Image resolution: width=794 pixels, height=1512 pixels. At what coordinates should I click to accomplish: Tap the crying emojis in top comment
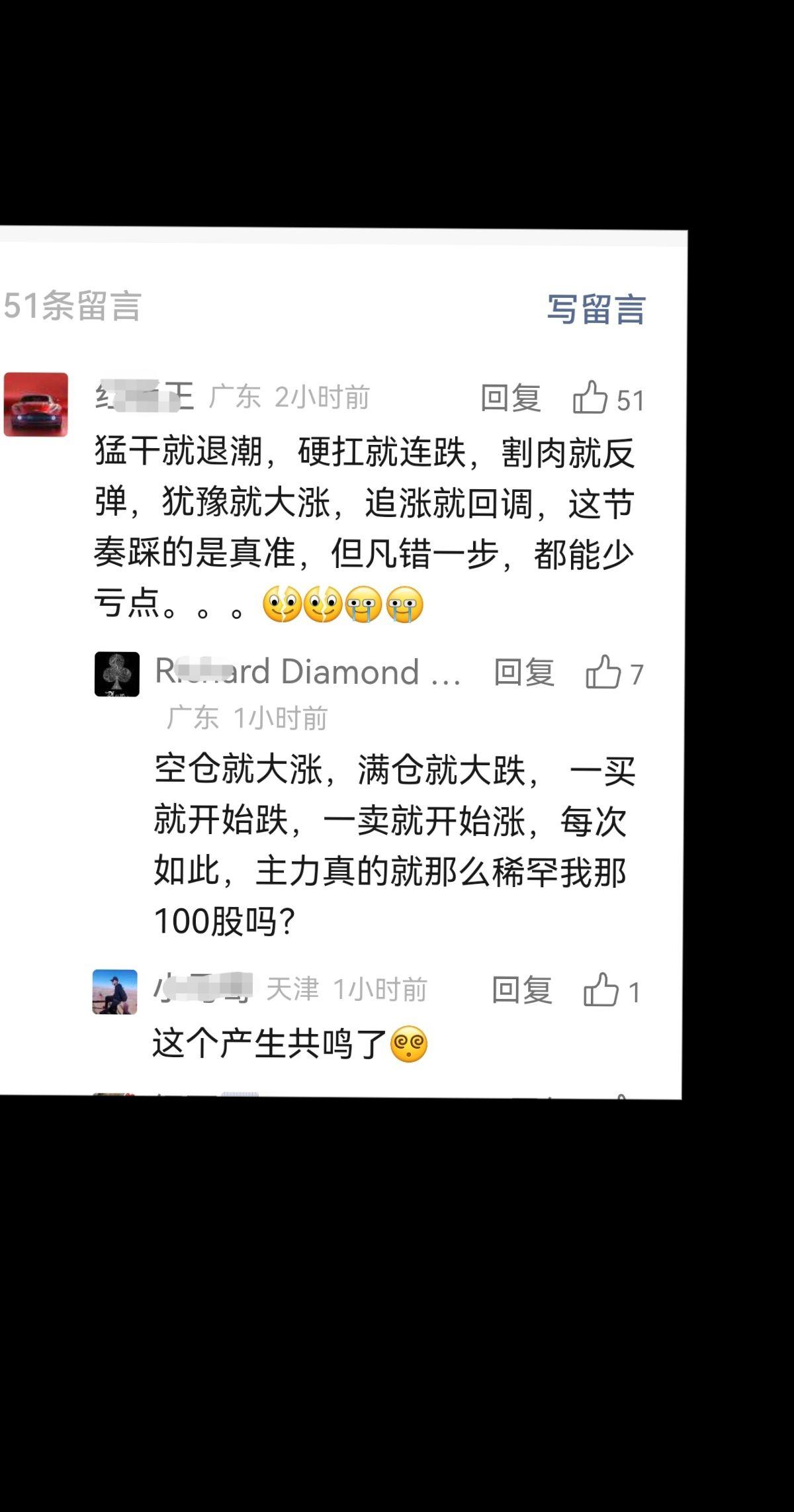[x=384, y=604]
